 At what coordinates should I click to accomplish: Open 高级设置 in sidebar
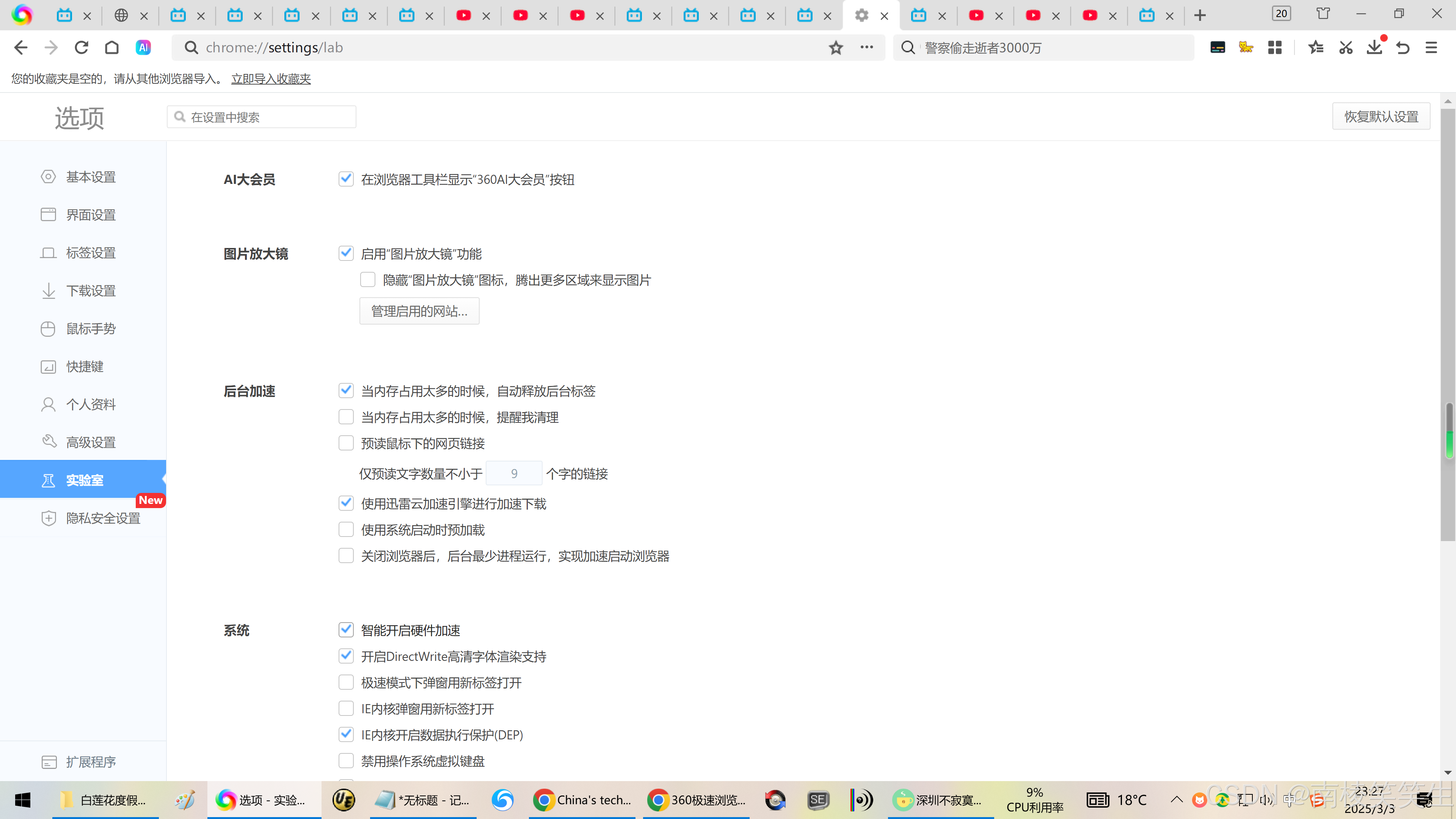point(91,442)
